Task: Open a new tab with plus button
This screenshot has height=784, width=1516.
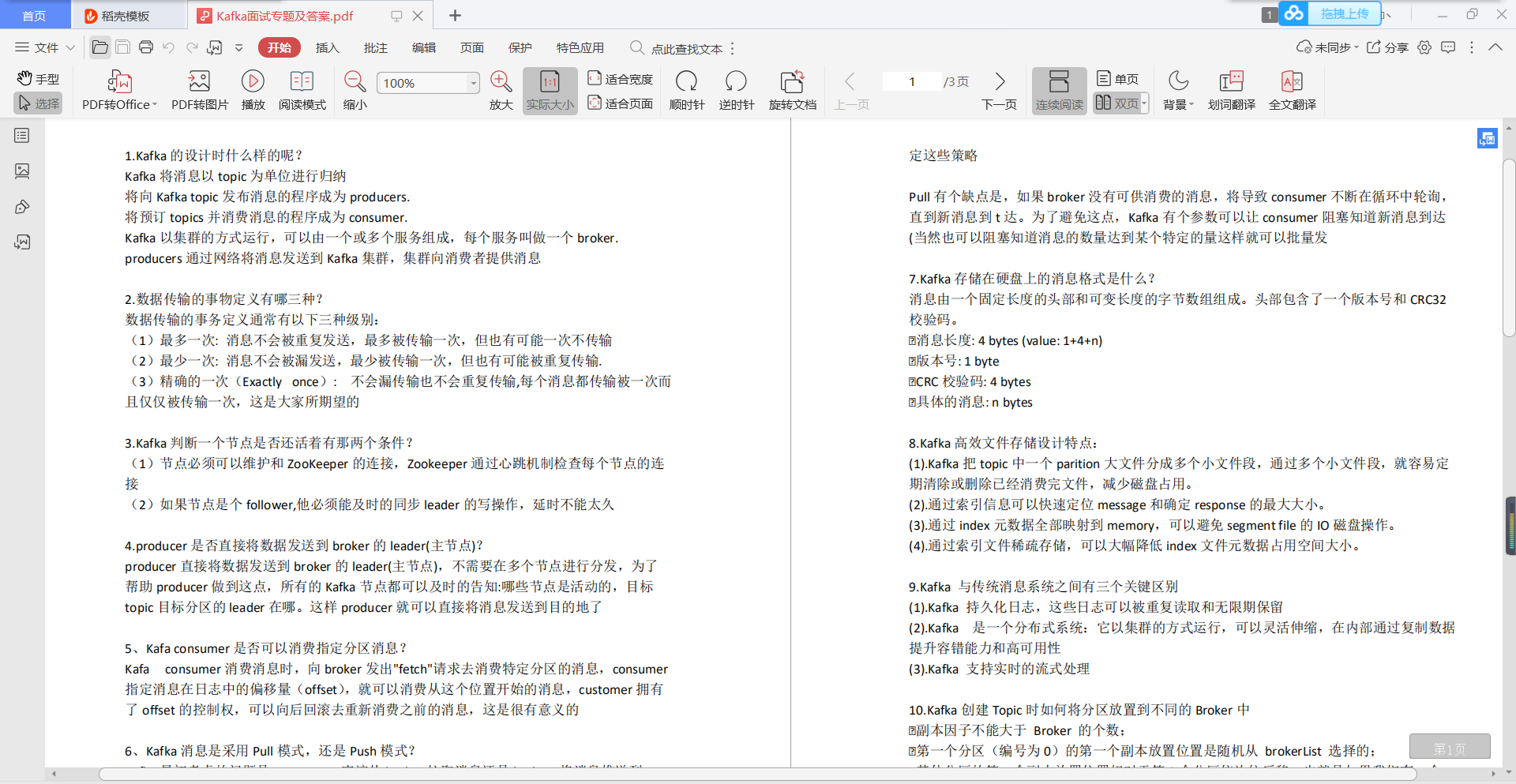Action: 456,15
